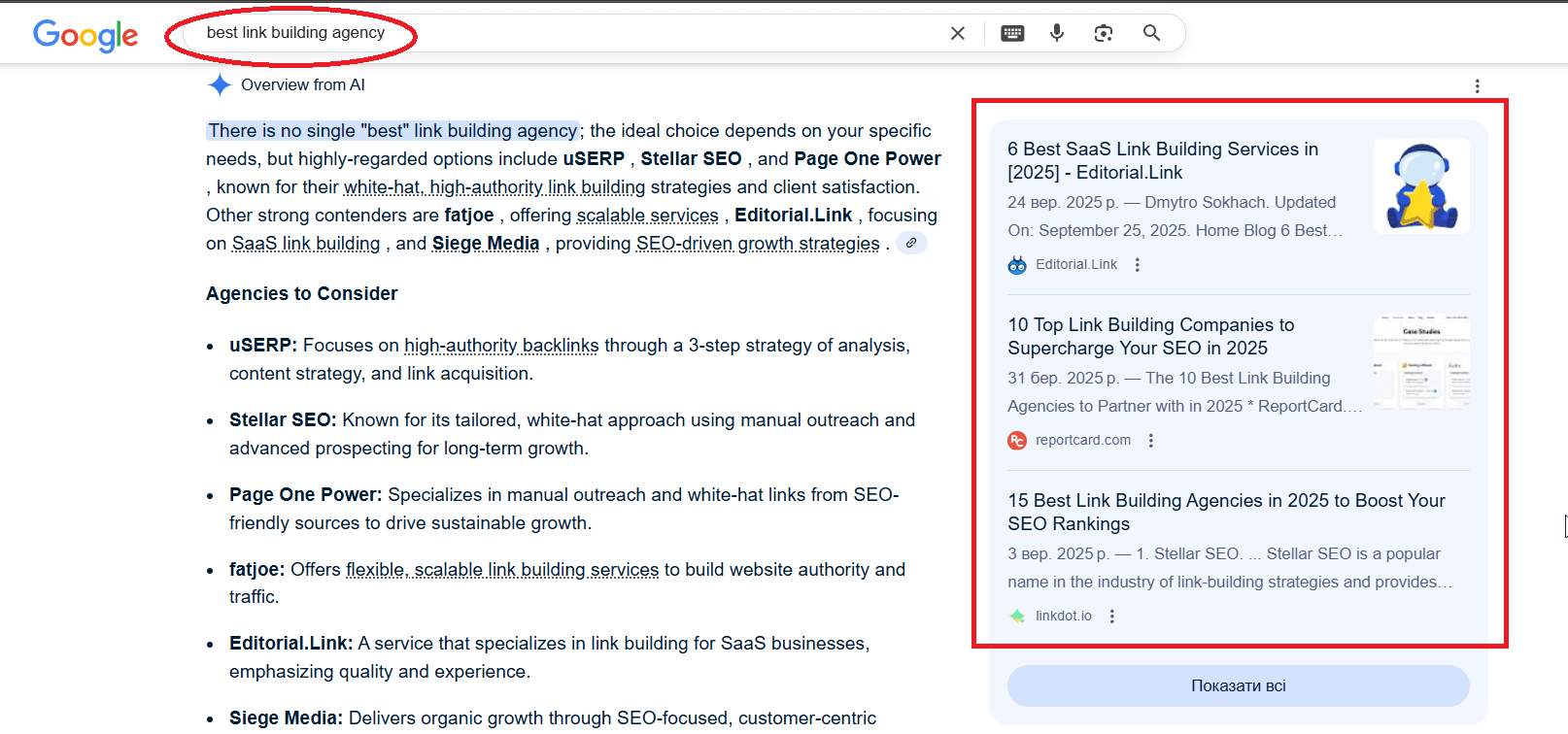The width and height of the screenshot is (1568, 734).
Task: Open "15 Best Link Building Agencies" result
Action: (x=1226, y=512)
